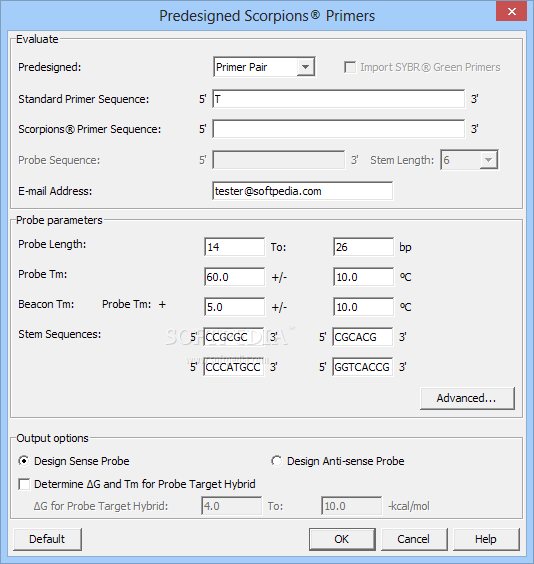Edit the CCGCGC stem sequence field
The image size is (534, 564).
coord(234,337)
